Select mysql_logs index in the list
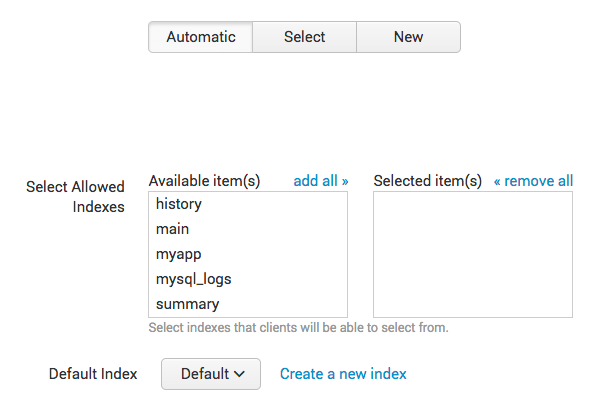Viewport: 604px width, 413px height. (x=248, y=279)
